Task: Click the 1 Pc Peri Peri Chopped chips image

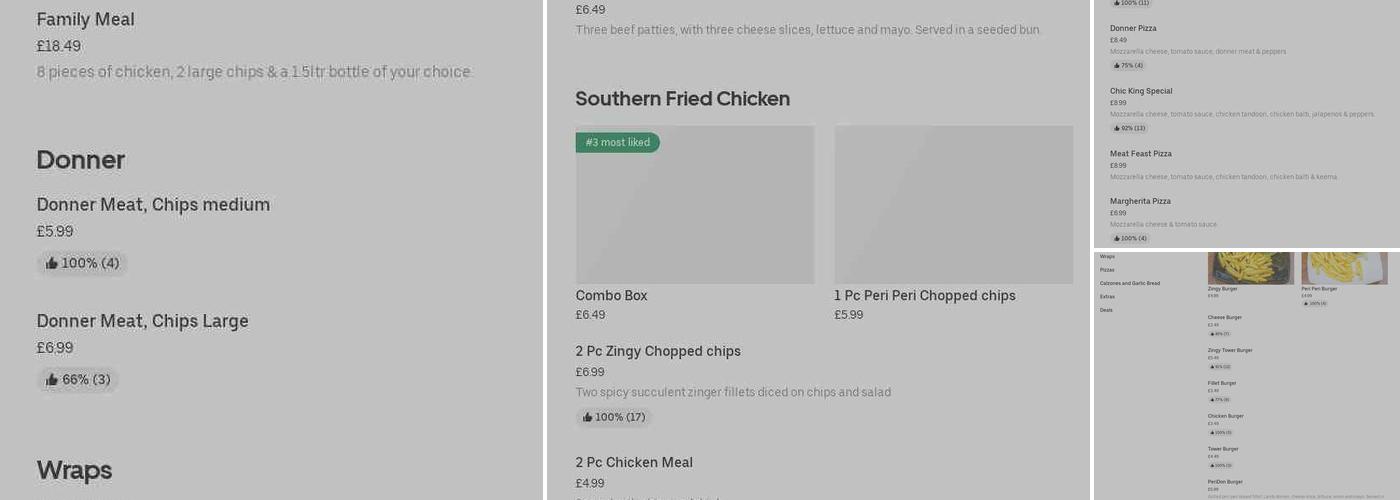Action: (x=954, y=205)
